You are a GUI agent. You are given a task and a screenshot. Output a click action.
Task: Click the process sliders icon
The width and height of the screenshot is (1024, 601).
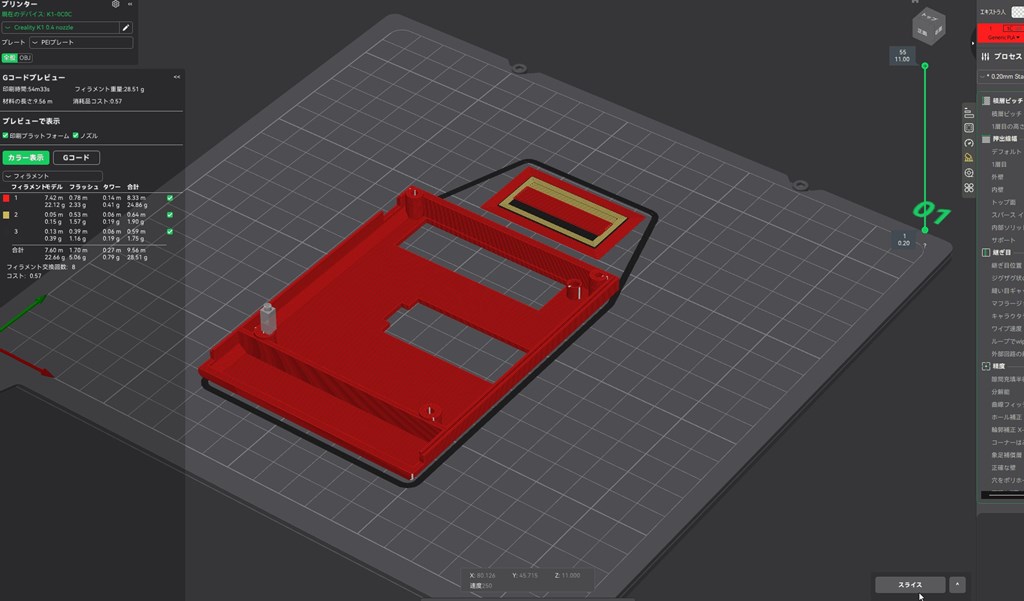click(985, 57)
